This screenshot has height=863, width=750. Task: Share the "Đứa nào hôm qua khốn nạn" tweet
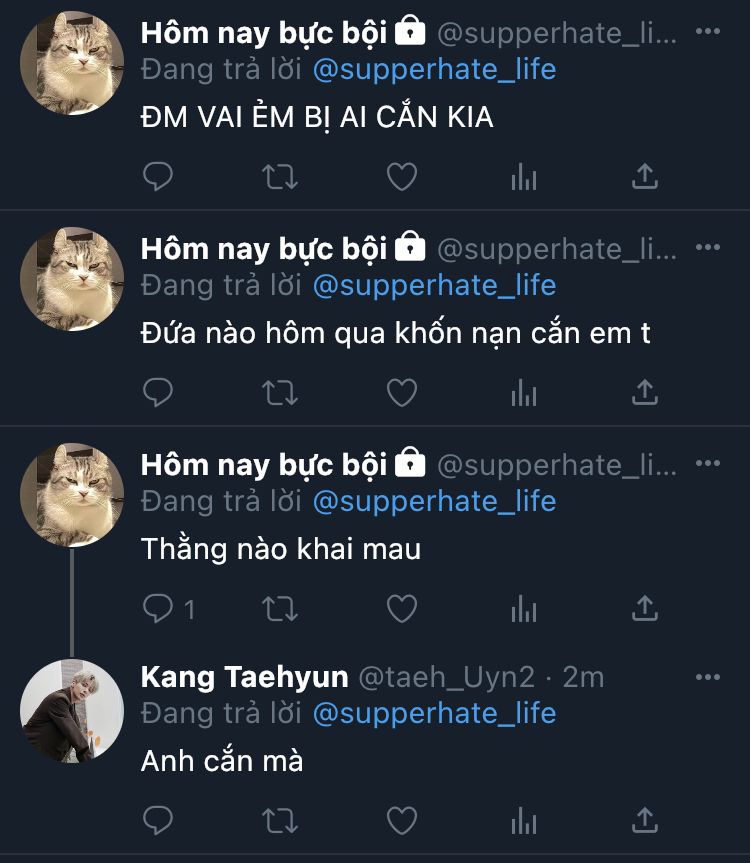pyautogui.click(x=646, y=393)
